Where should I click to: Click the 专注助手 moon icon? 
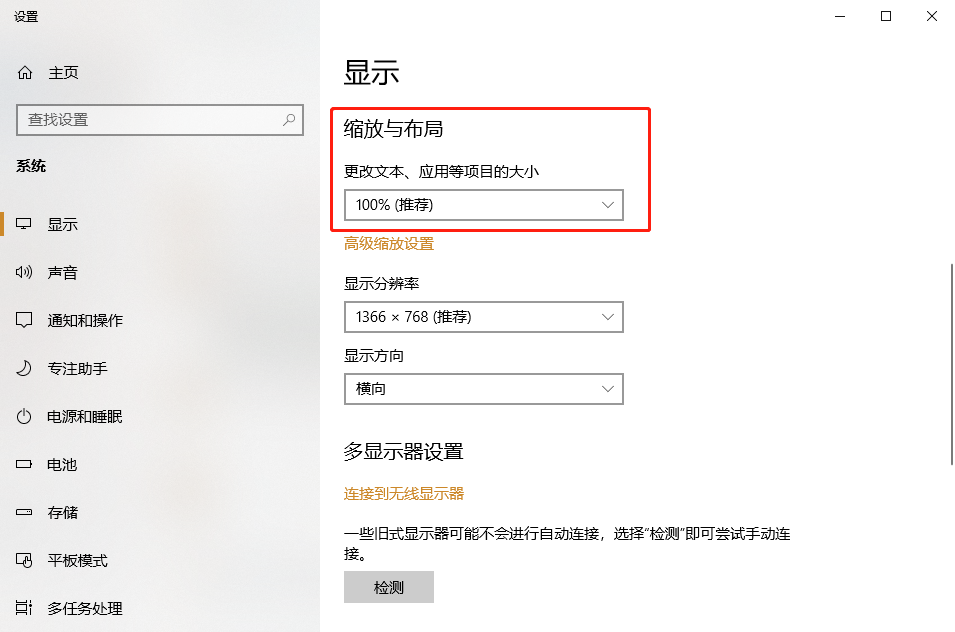pyautogui.click(x=24, y=368)
